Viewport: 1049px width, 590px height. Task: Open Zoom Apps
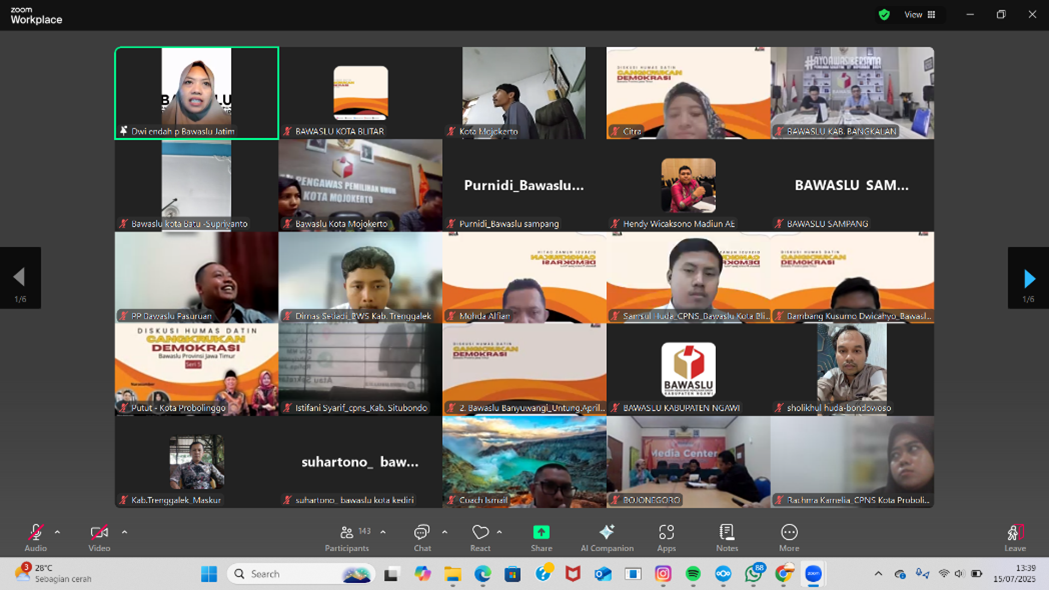click(666, 538)
